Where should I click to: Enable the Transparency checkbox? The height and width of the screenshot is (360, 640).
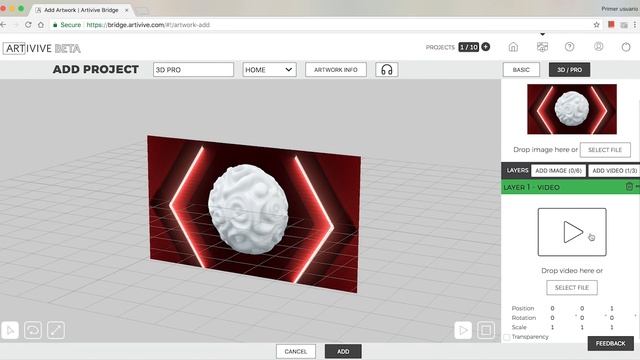[507, 337]
